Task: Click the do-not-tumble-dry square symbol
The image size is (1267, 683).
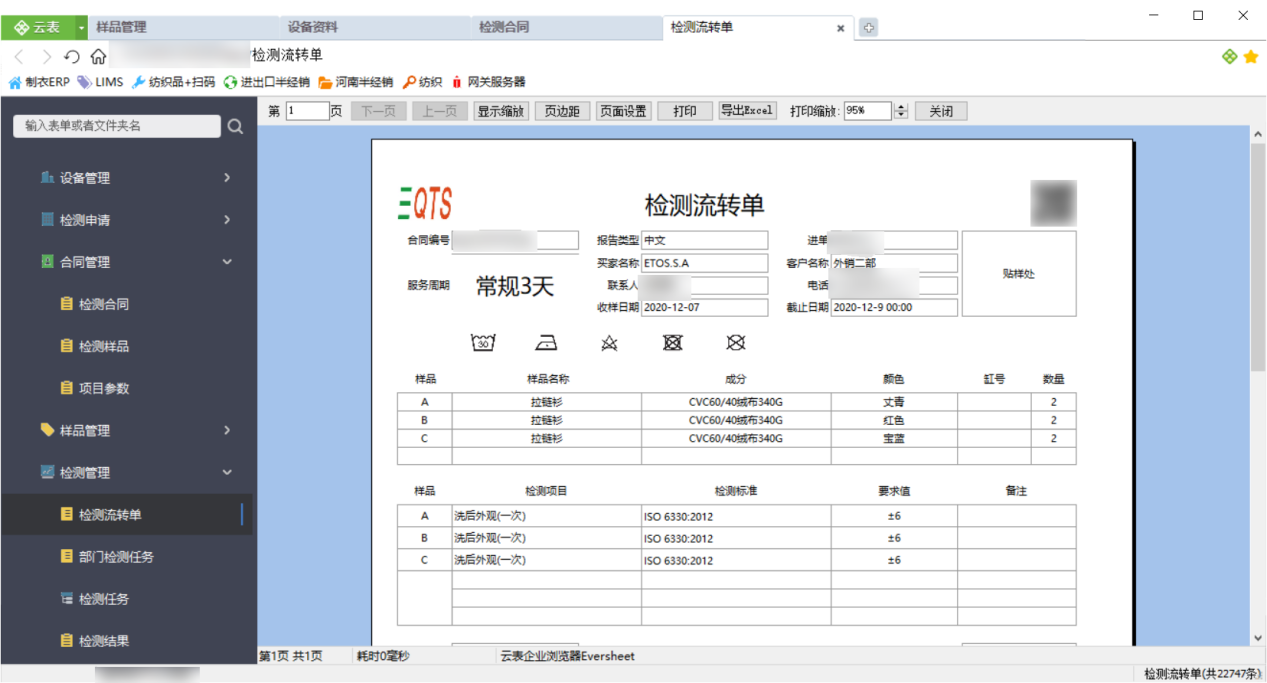Action: click(673, 343)
